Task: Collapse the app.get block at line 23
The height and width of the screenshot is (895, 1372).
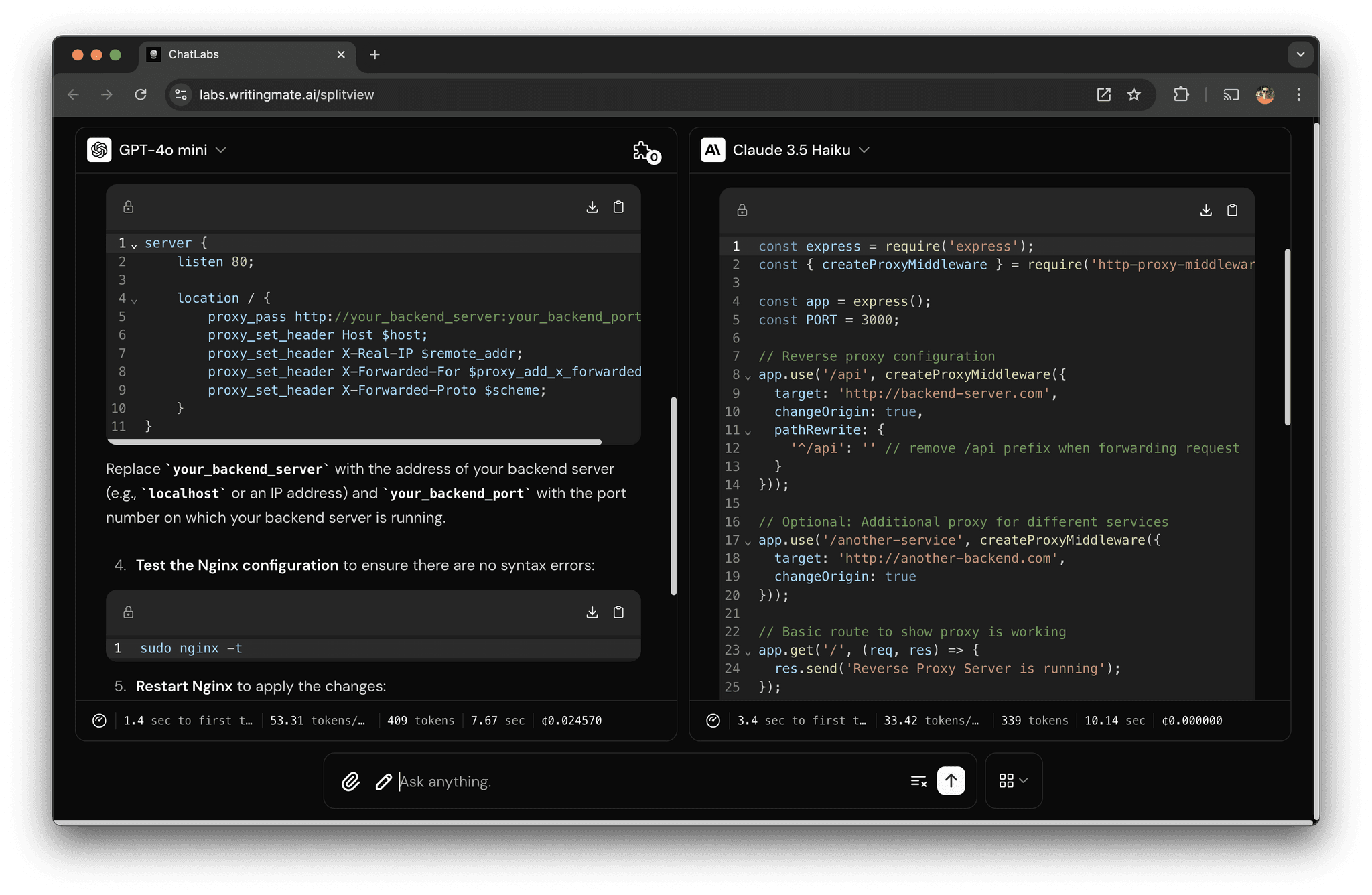Action: pos(748,652)
